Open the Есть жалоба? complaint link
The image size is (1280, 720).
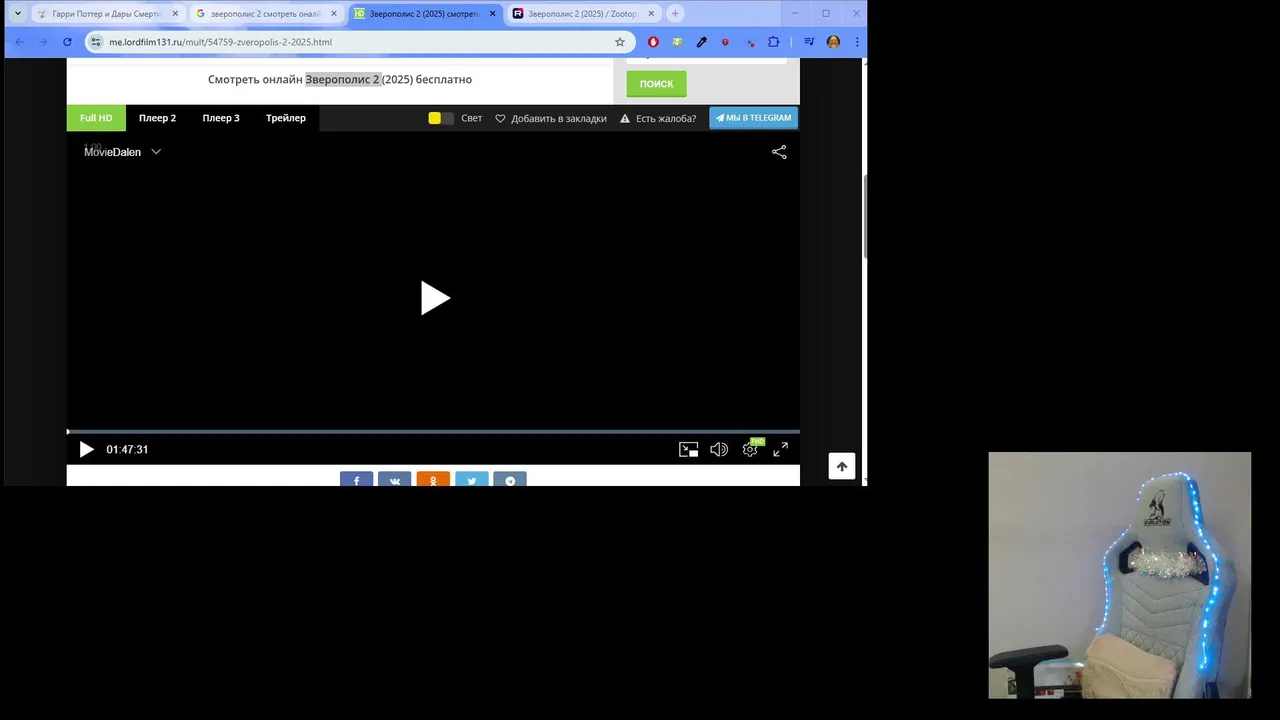click(x=658, y=118)
